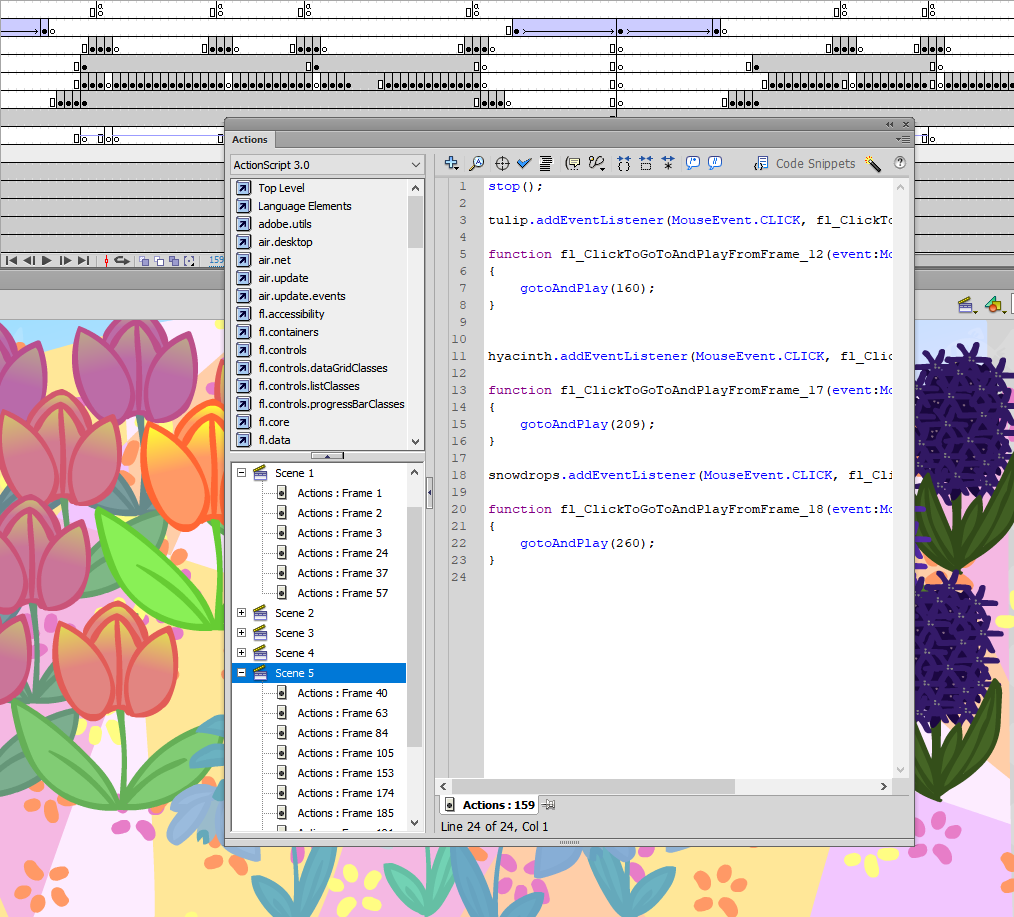This screenshot has height=917, width=1014.
Task: Click Apply block comment icon
Action: click(693, 163)
